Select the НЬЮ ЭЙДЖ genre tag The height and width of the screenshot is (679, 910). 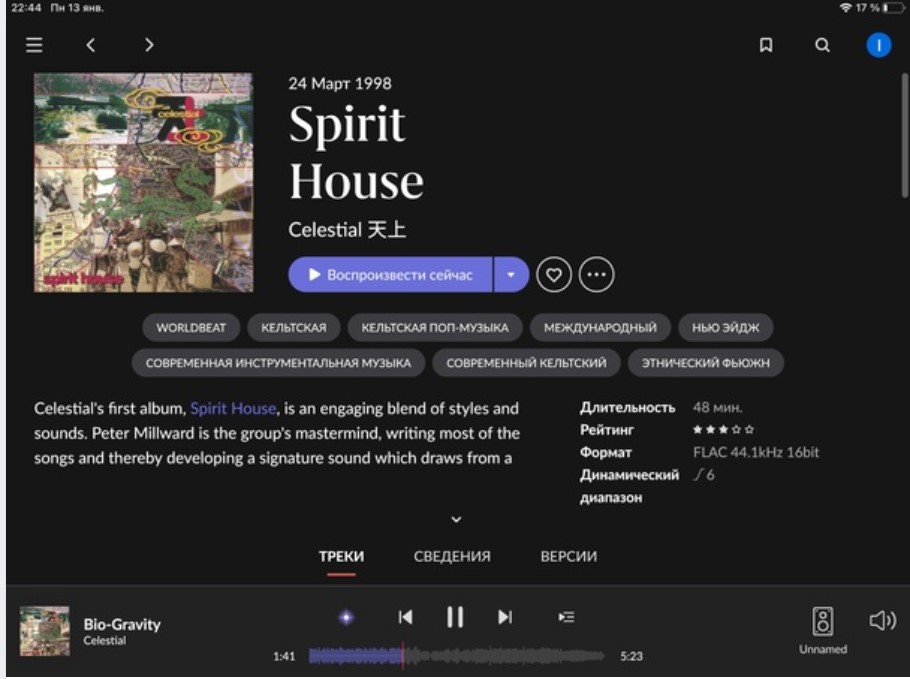(725, 328)
